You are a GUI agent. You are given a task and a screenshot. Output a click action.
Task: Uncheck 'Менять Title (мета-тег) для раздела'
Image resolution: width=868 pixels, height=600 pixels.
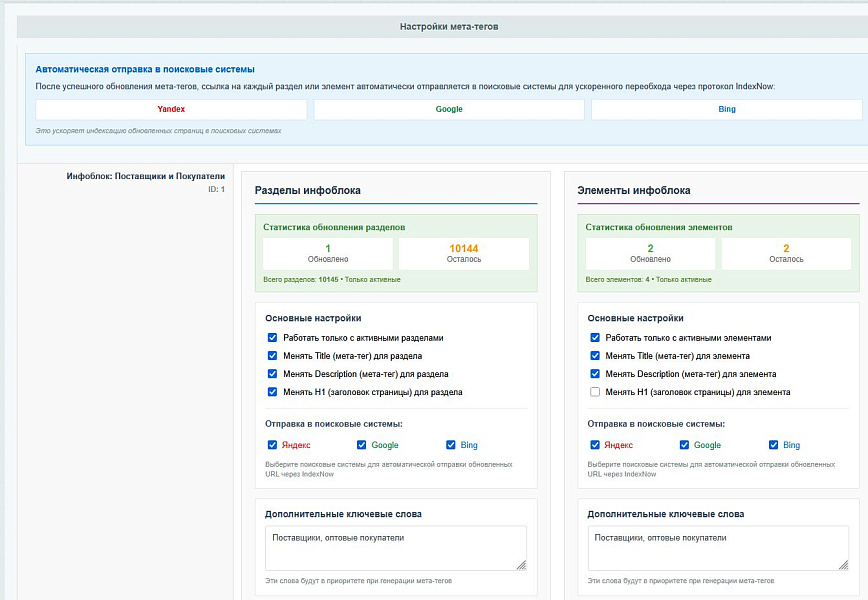(272, 356)
